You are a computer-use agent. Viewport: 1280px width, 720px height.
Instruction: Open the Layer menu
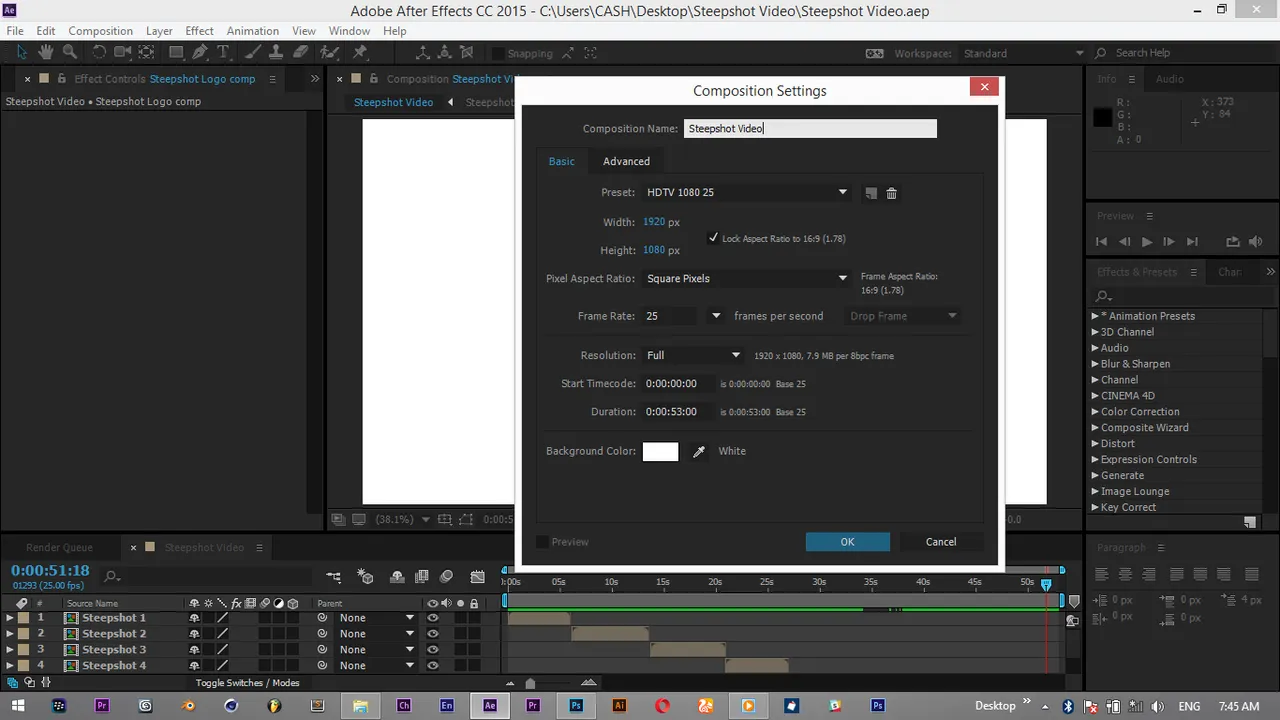159,31
